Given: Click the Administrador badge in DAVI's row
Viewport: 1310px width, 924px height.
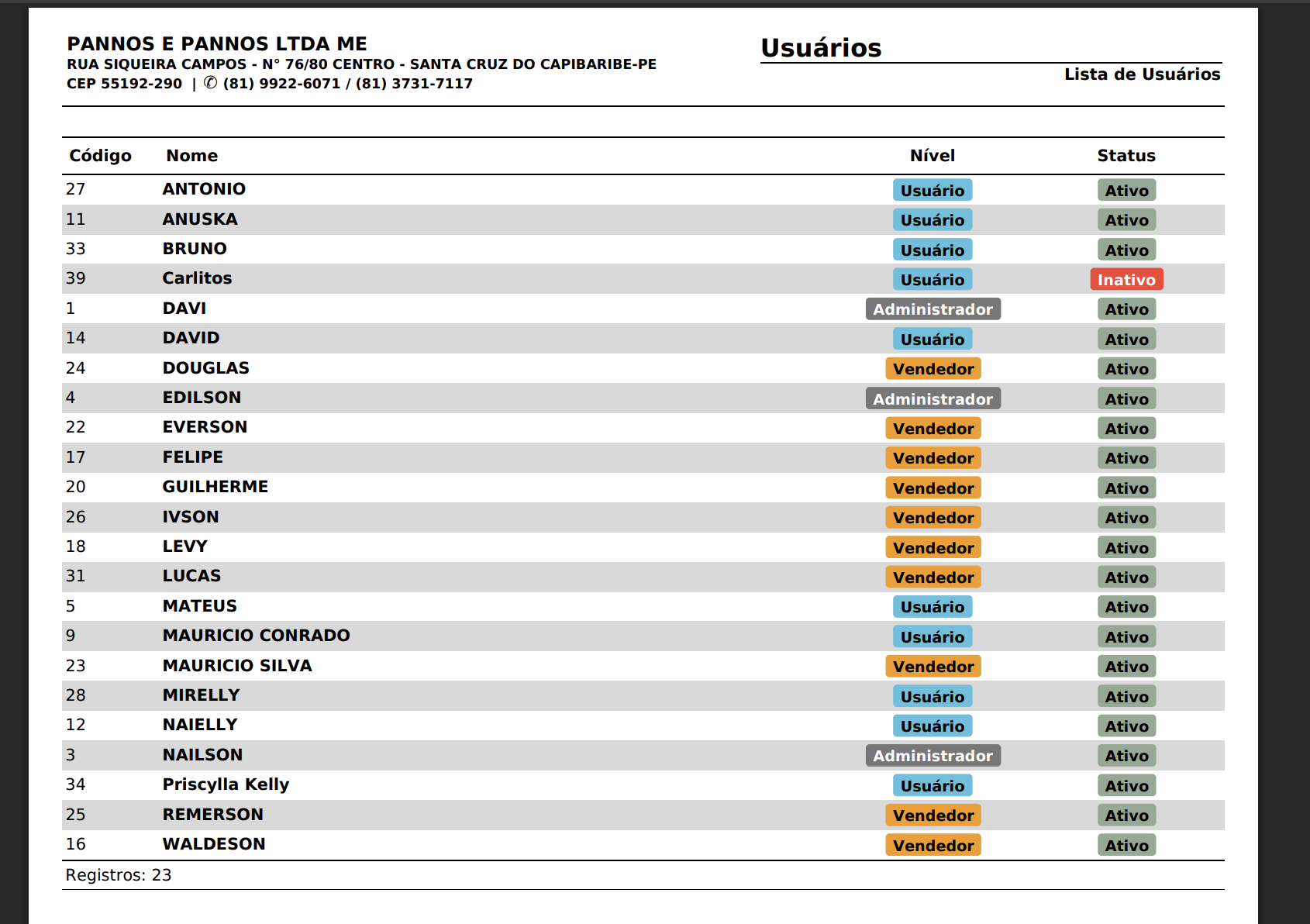Looking at the screenshot, I should (x=933, y=309).
